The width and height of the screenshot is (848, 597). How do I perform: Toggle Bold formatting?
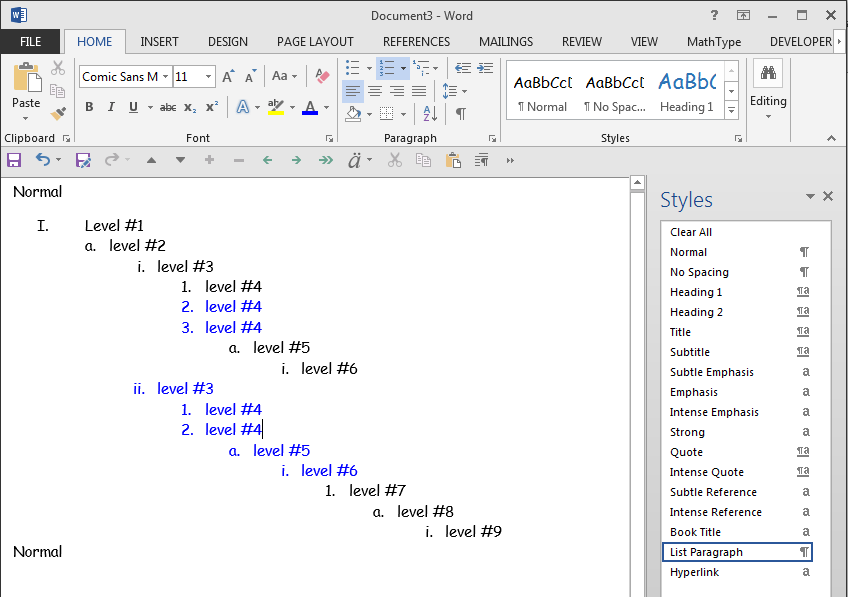pos(89,106)
